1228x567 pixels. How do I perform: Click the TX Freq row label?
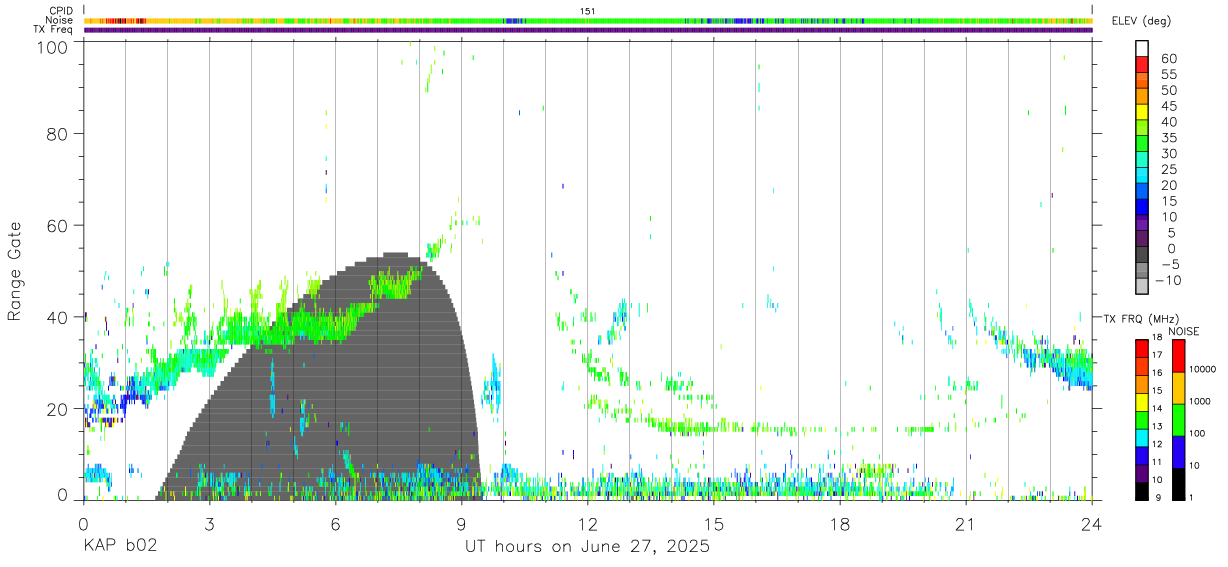tap(53, 30)
